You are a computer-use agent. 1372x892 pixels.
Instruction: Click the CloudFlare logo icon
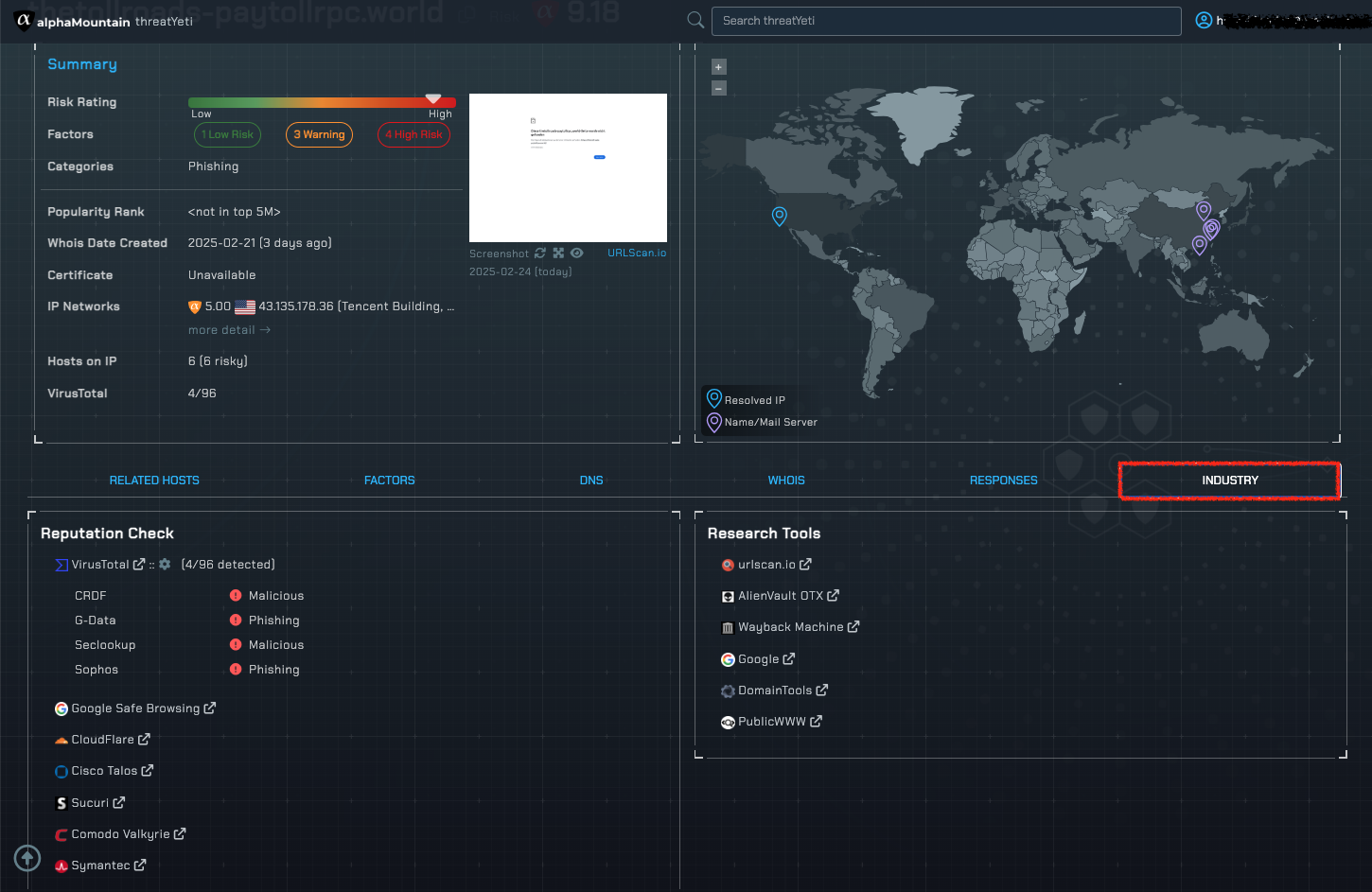62,740
